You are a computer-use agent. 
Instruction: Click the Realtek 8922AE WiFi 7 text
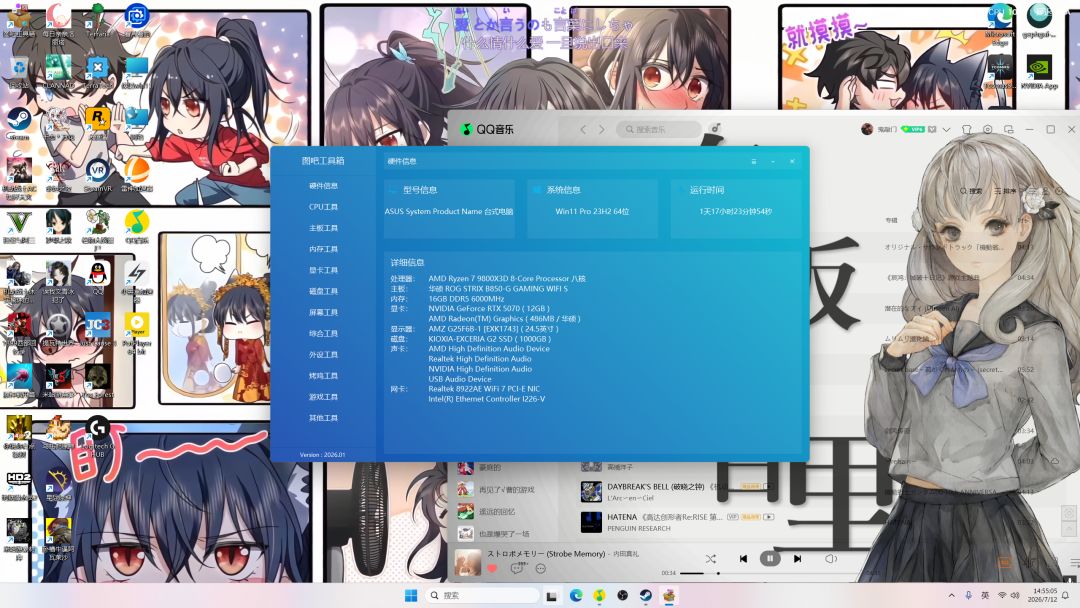click(x=484, y=389)
